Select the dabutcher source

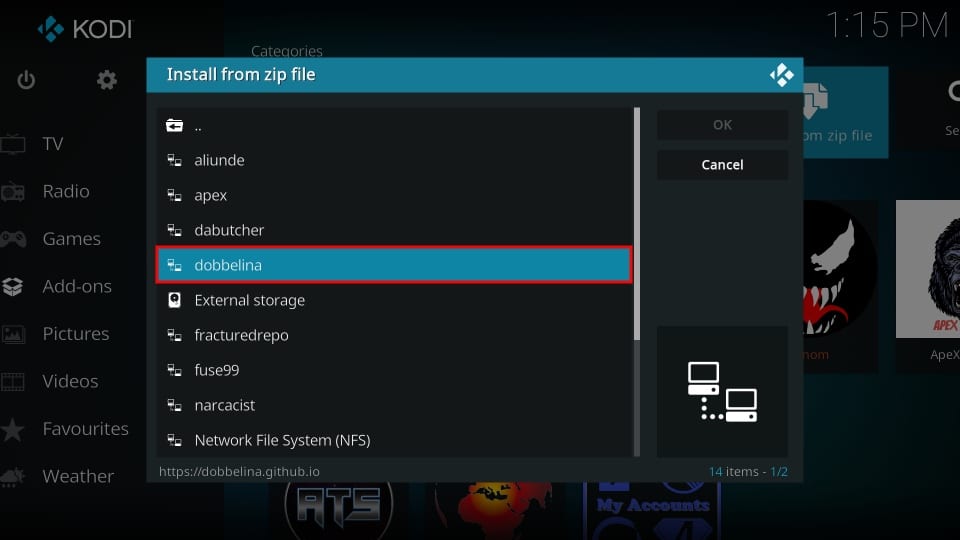pyautogui.click(x=394, y=230)
